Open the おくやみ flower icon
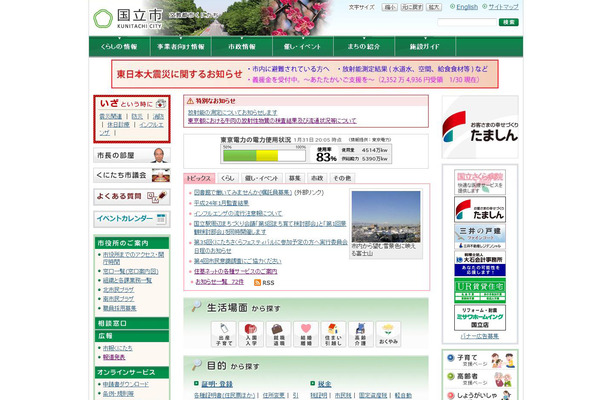The image size is (610, 400). tap(388, 334)
